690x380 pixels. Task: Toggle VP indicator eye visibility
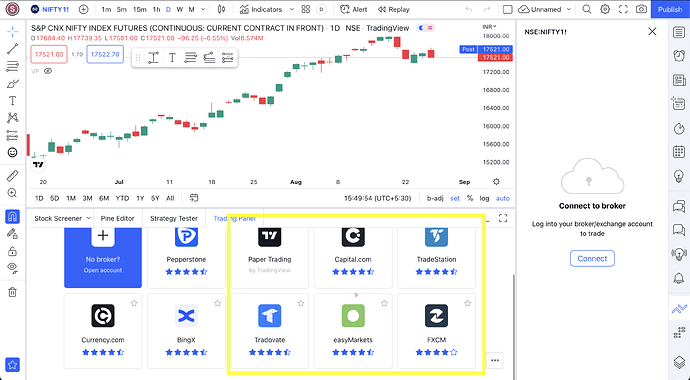tap(48, 71)
